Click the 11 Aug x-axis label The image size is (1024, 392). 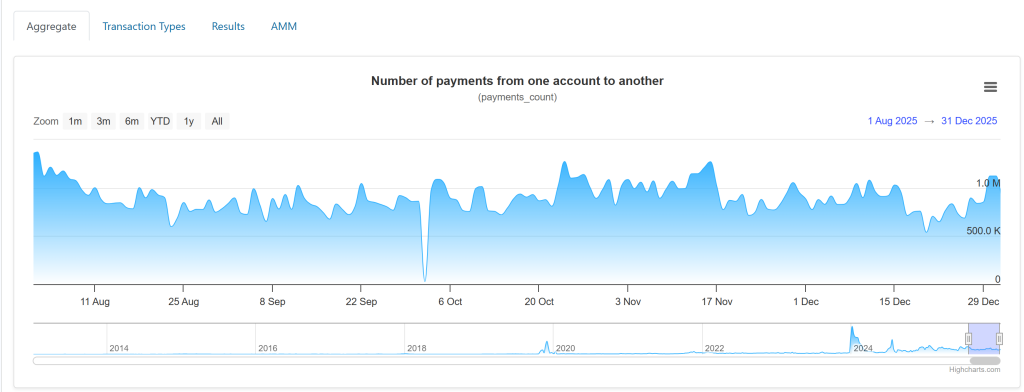[x=95, y=302]
